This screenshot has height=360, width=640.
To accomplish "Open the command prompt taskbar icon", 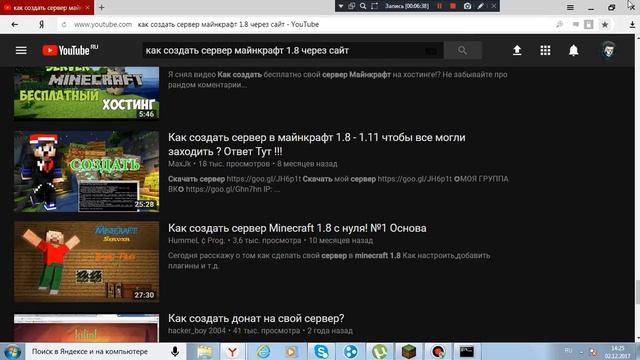I will [467, 351].
